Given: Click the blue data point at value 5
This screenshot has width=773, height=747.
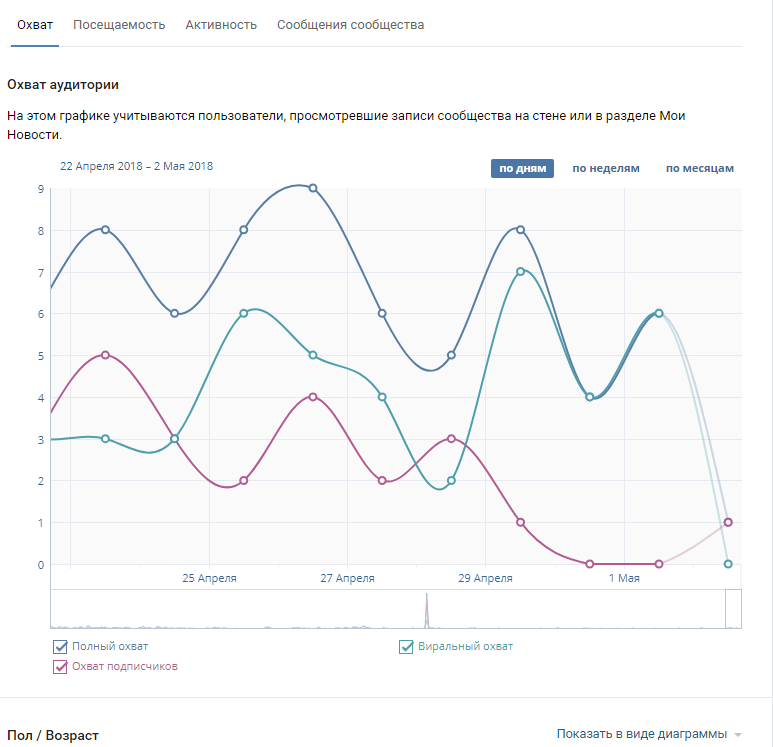Looking at the screenshot, I should pyautogui.click(x=451, y=355).
